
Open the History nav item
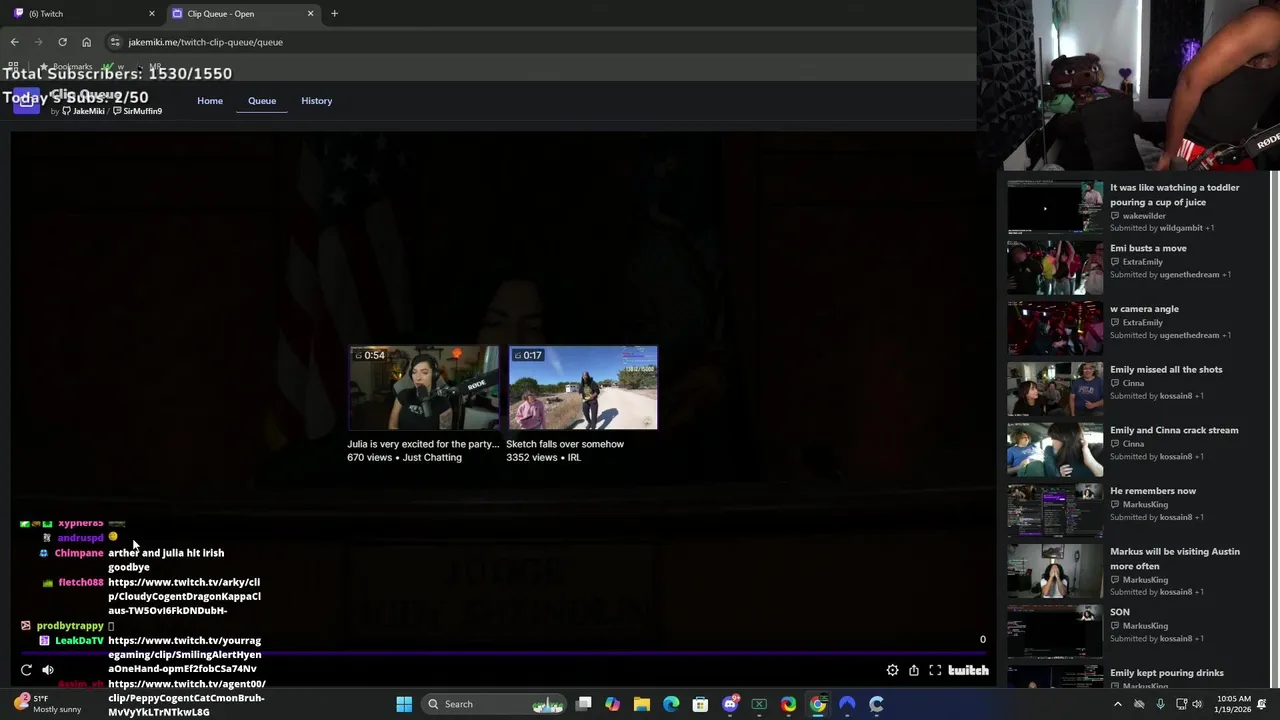pyautogui.click(x=316, y=101)
